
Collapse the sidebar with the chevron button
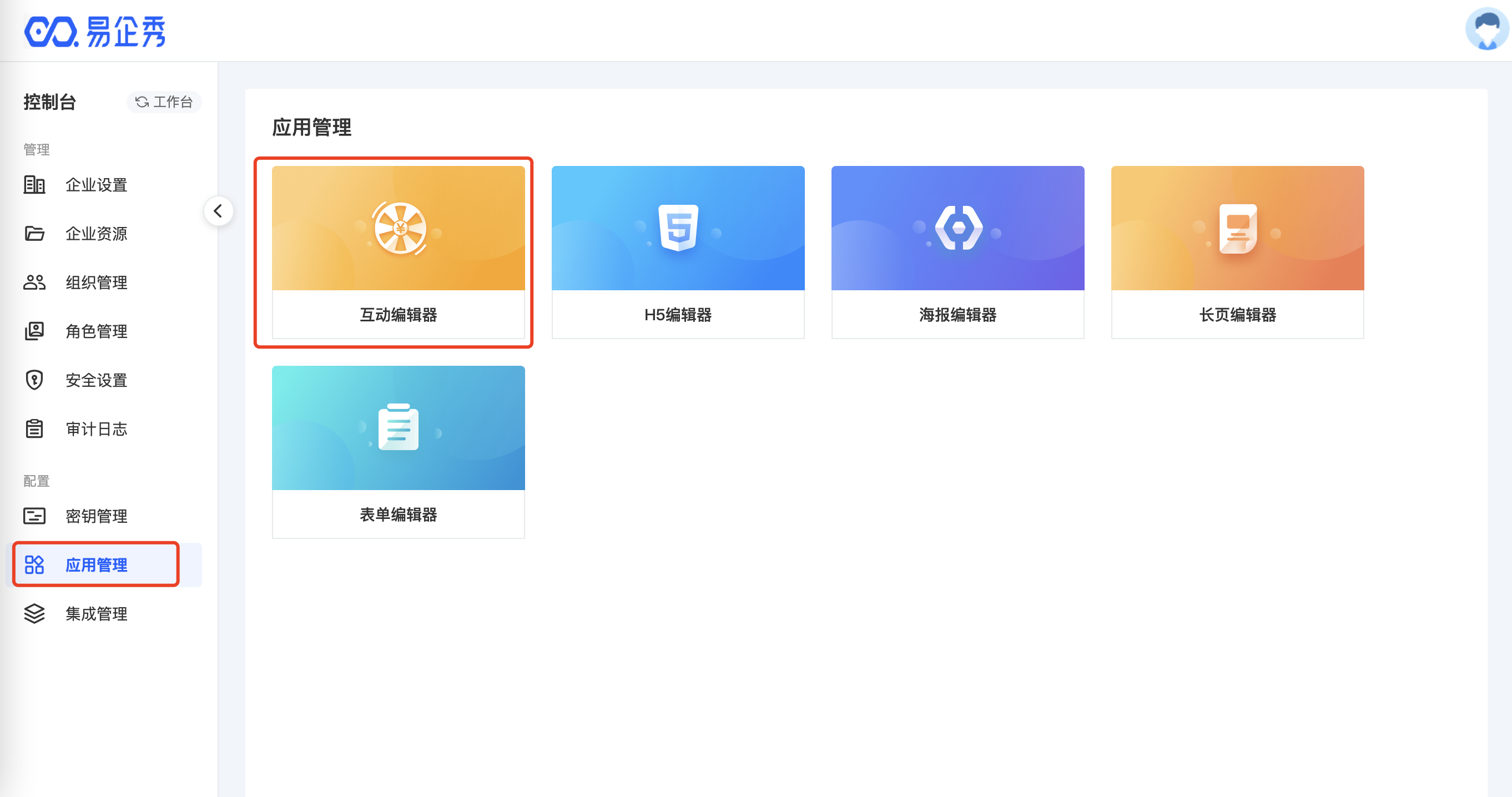pos(218,211)
